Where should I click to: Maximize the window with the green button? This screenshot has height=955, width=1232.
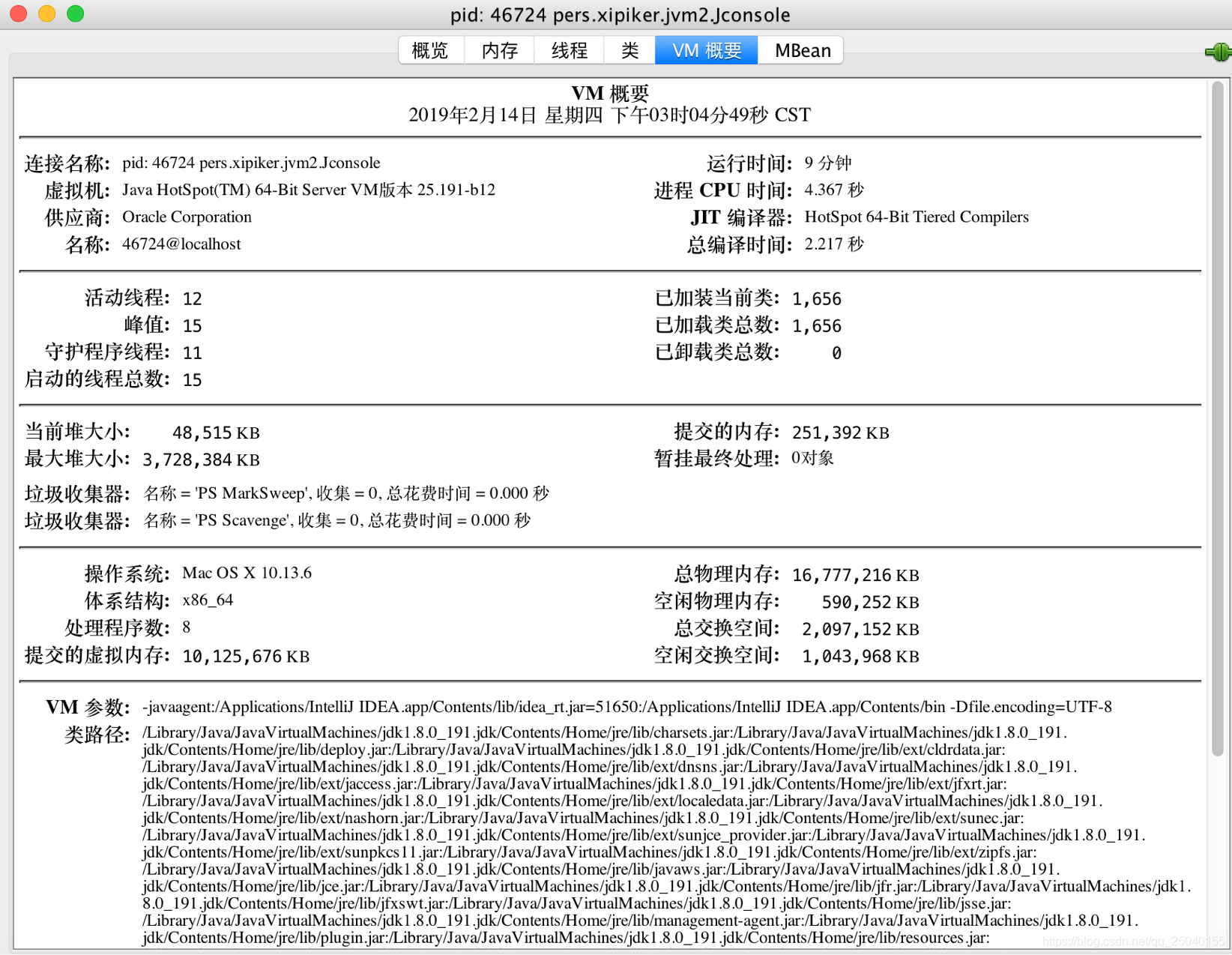[x=75, y=13]
